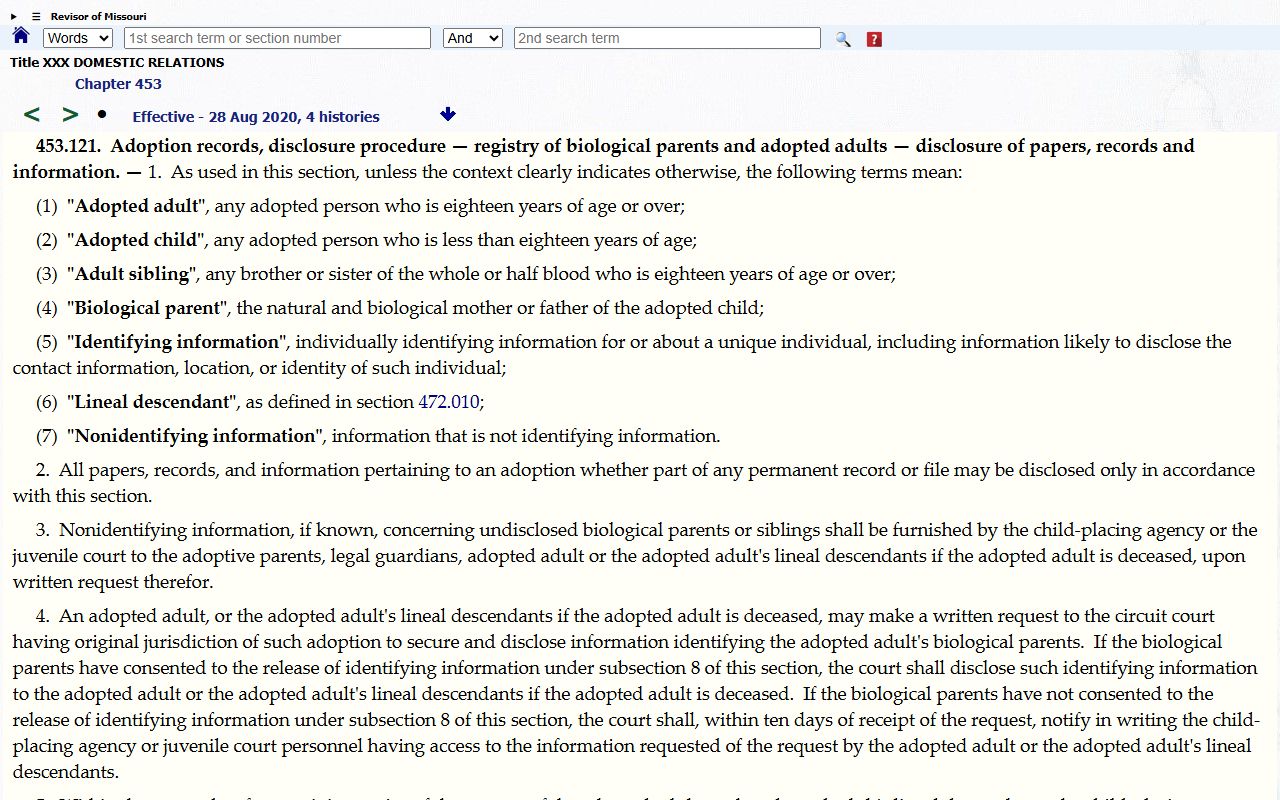This screenshot has height=800, width=1280.
Task: Click the home icon
Action: tap(21, 37)
